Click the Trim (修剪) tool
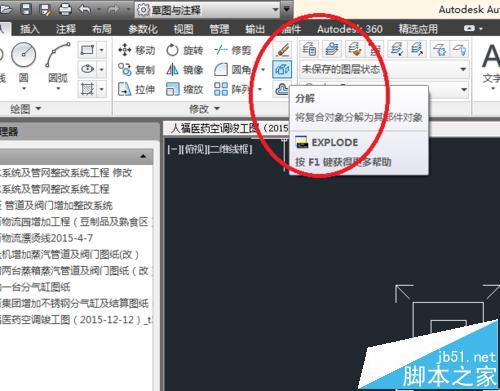This screenshot has width=500, height=391. point(233,50)
